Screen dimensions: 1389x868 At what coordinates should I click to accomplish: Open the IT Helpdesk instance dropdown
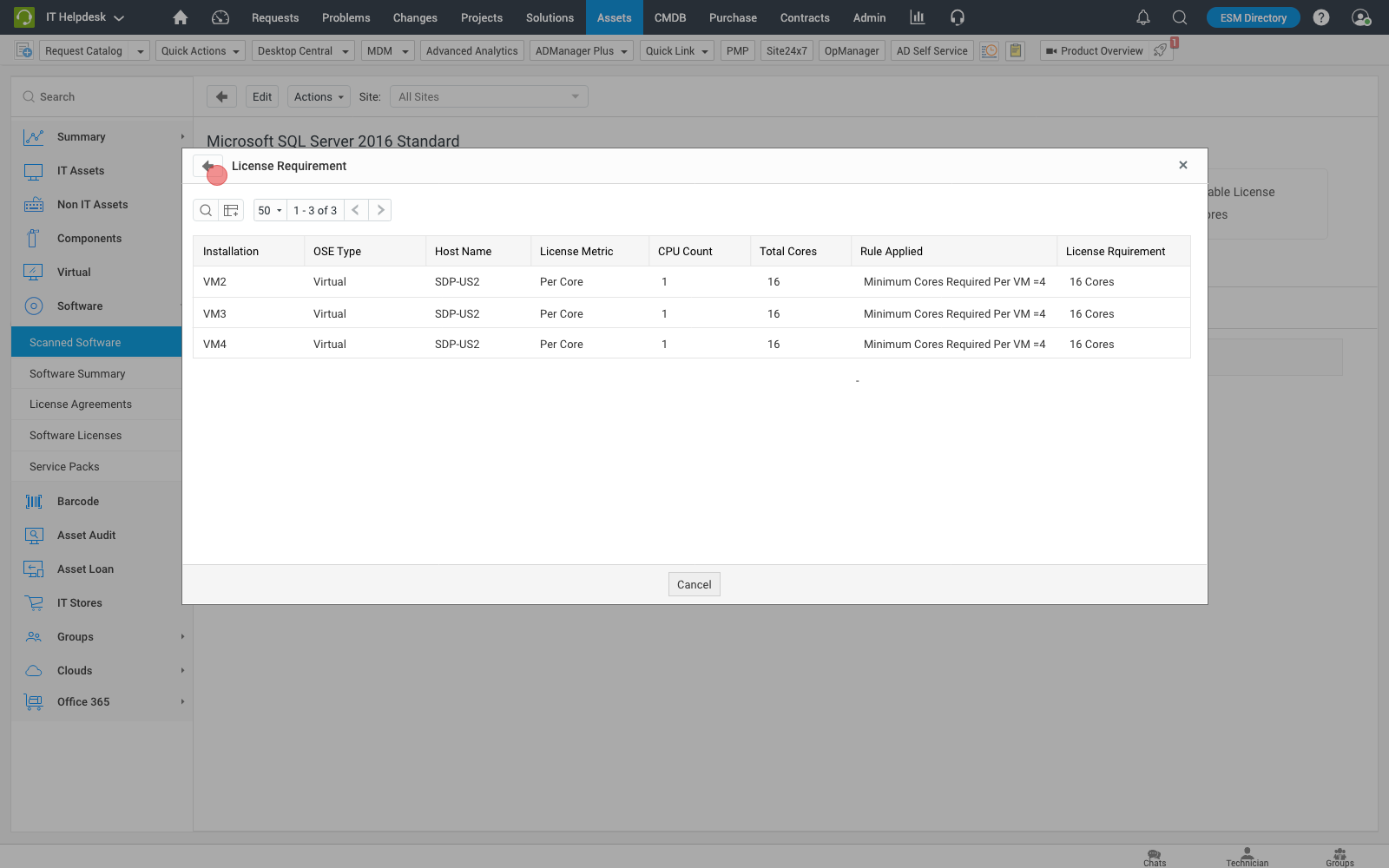click(x=84, y=17)
